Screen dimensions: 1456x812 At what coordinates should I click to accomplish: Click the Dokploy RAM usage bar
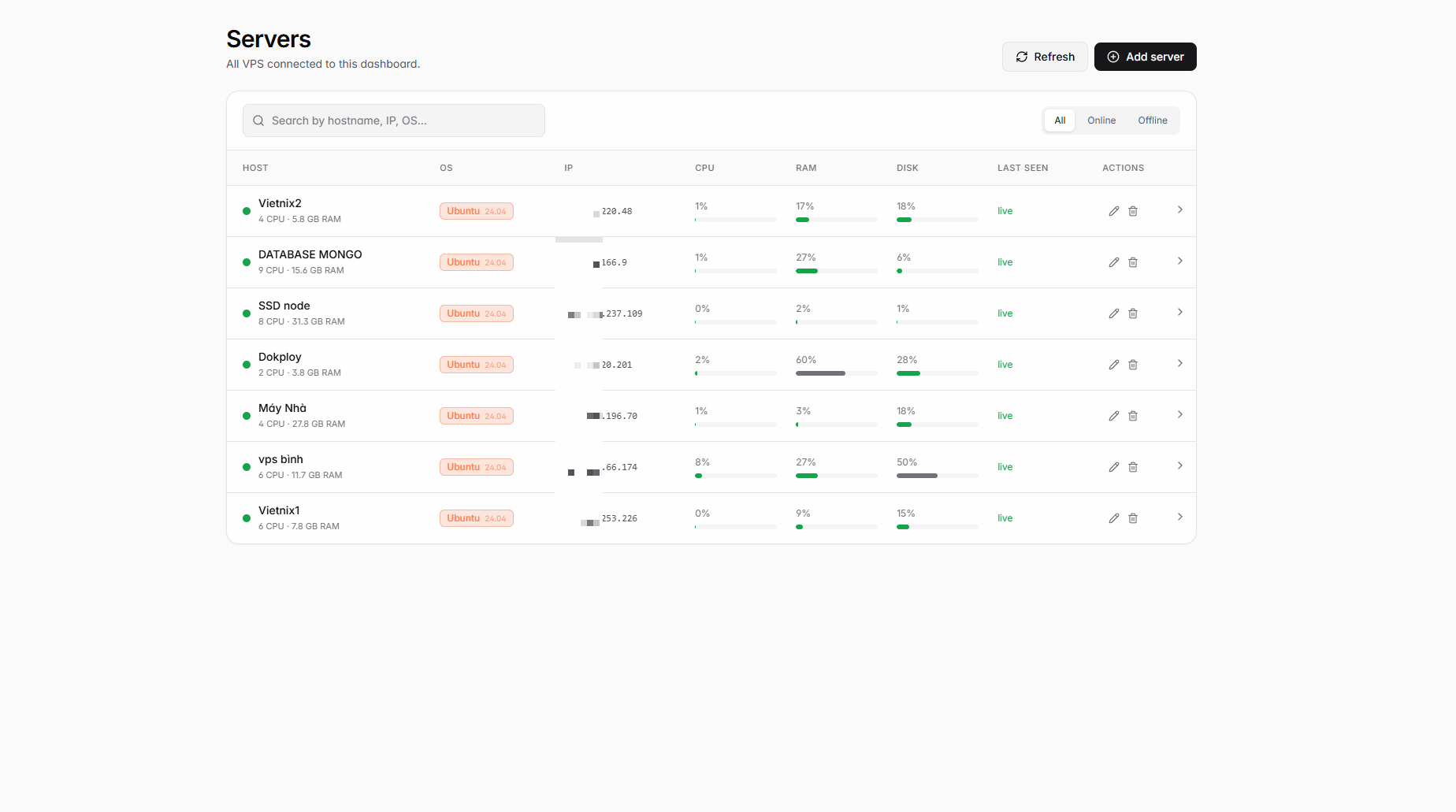click(x=837, y=373)
